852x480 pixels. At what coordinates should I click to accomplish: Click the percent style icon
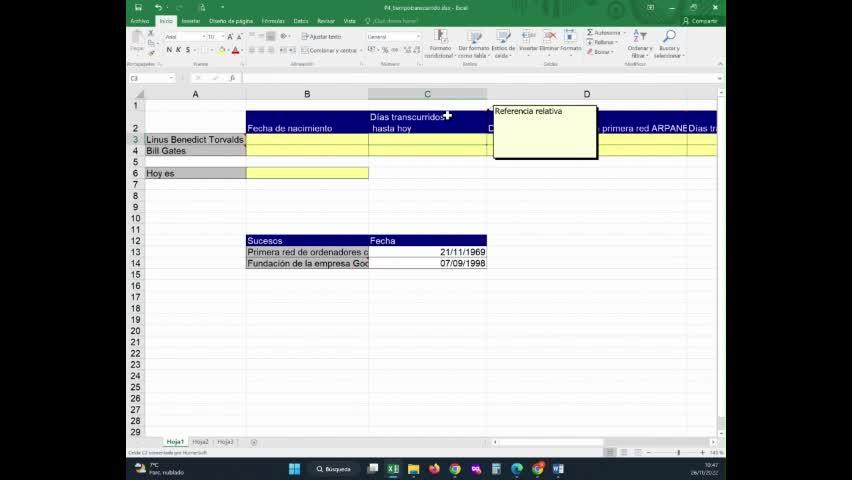[x=385, y=50]
